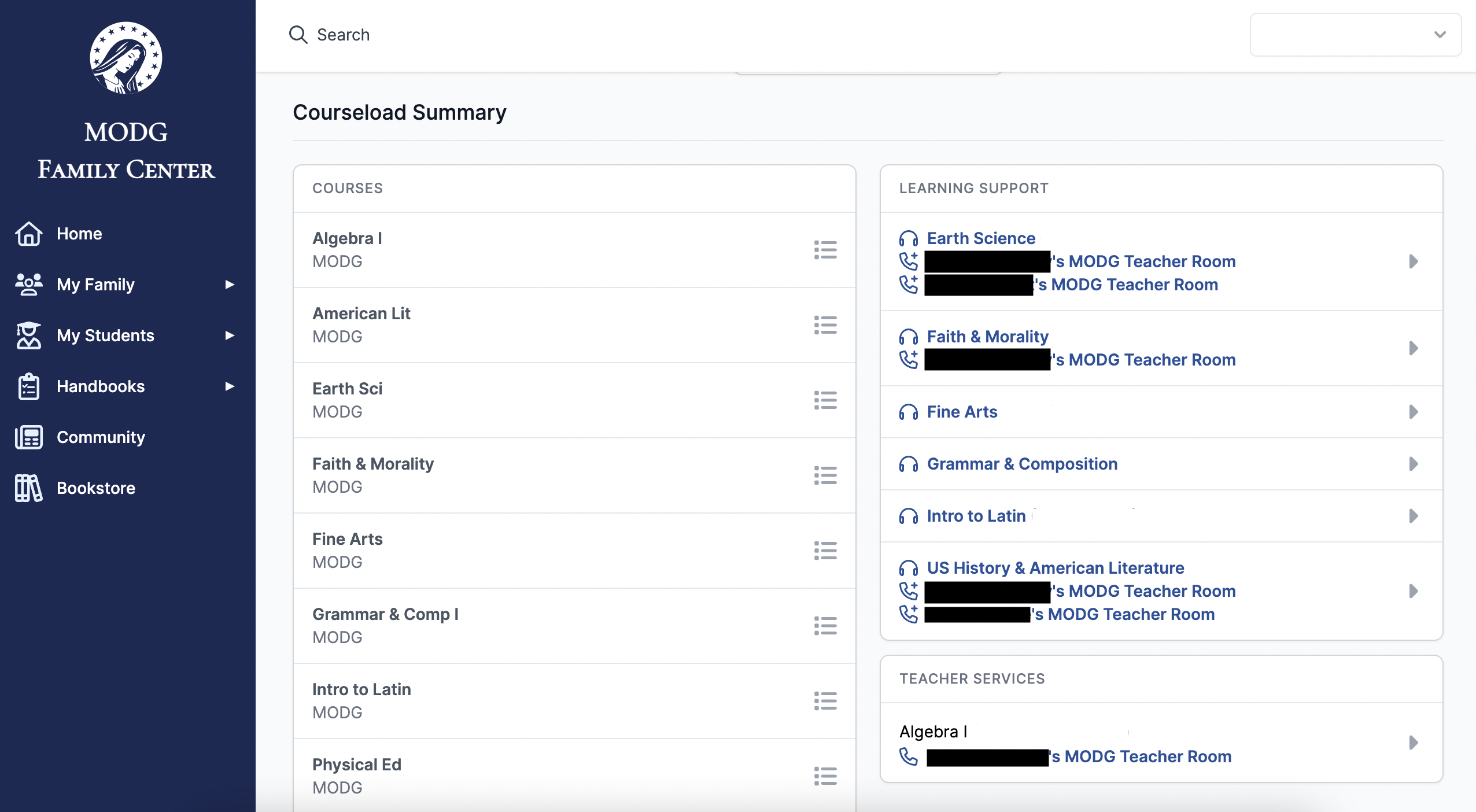Expand the Intro to Latin support row arrow
Image resolution: width=1476 pixels, height=812 pixels.
point(1414,516)
